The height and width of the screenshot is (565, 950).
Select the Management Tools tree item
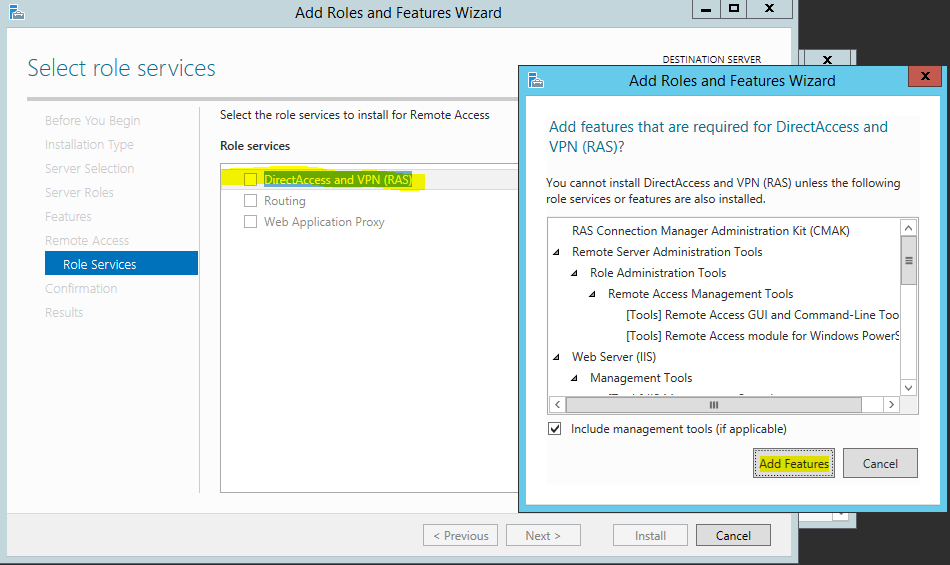pos(641,378)
